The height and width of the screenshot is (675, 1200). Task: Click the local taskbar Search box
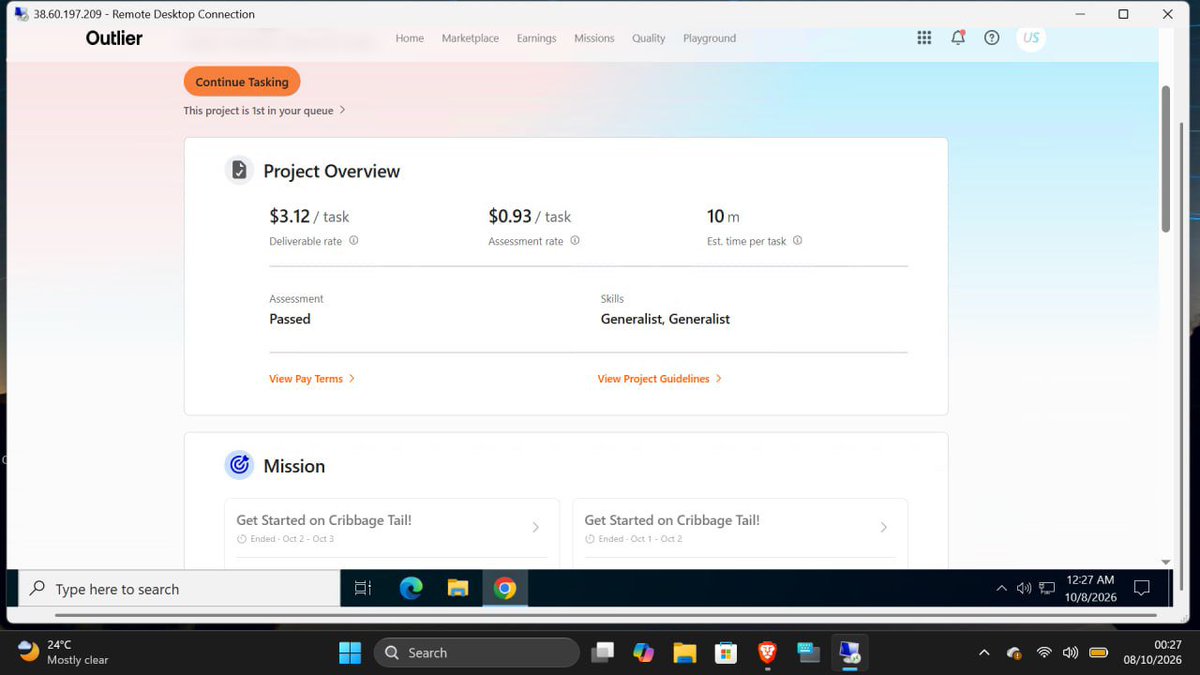476,653
